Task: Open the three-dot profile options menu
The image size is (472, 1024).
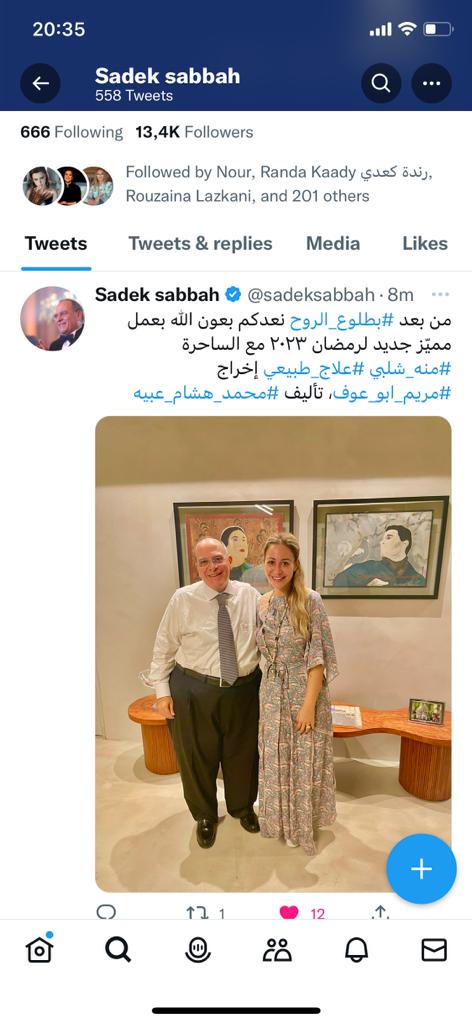Action: click(x=432, y=83)
